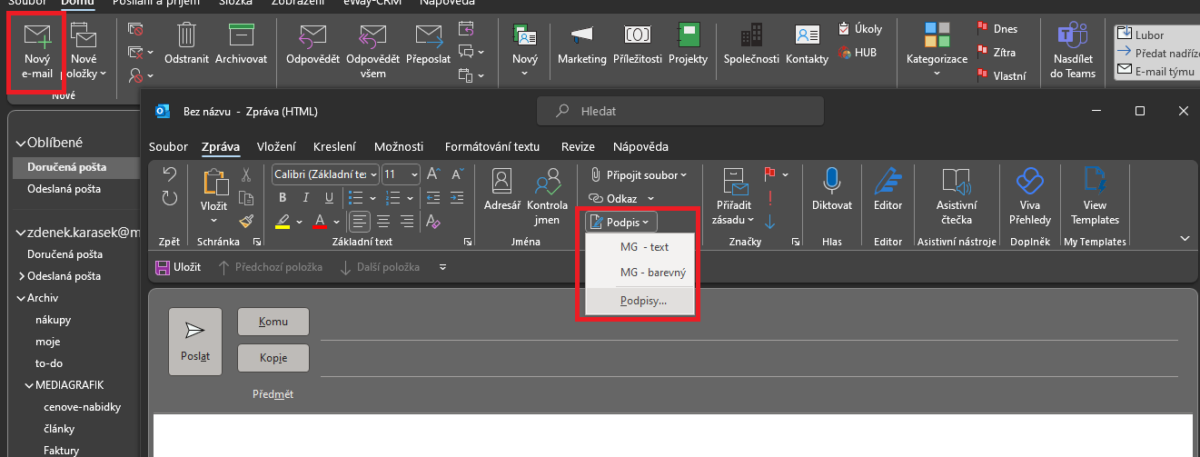Toggle italic text formatting
The image size is (1200, 457).
pyautogui.click(x=303, y=197)
